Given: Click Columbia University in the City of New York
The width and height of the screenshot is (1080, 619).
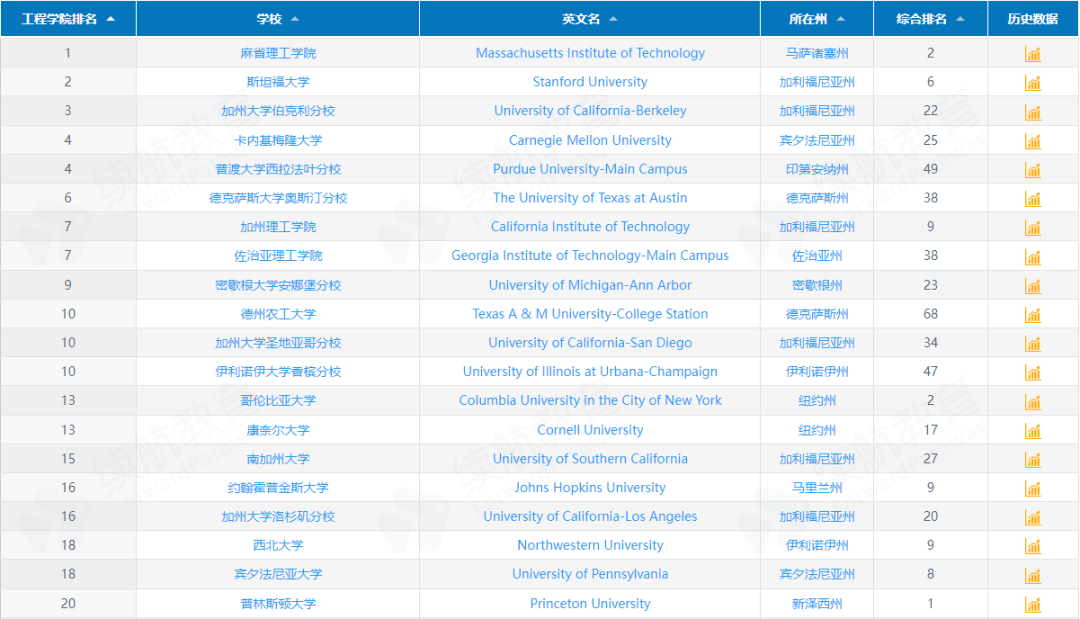Looking at the screenshot, I should [590, 401].
